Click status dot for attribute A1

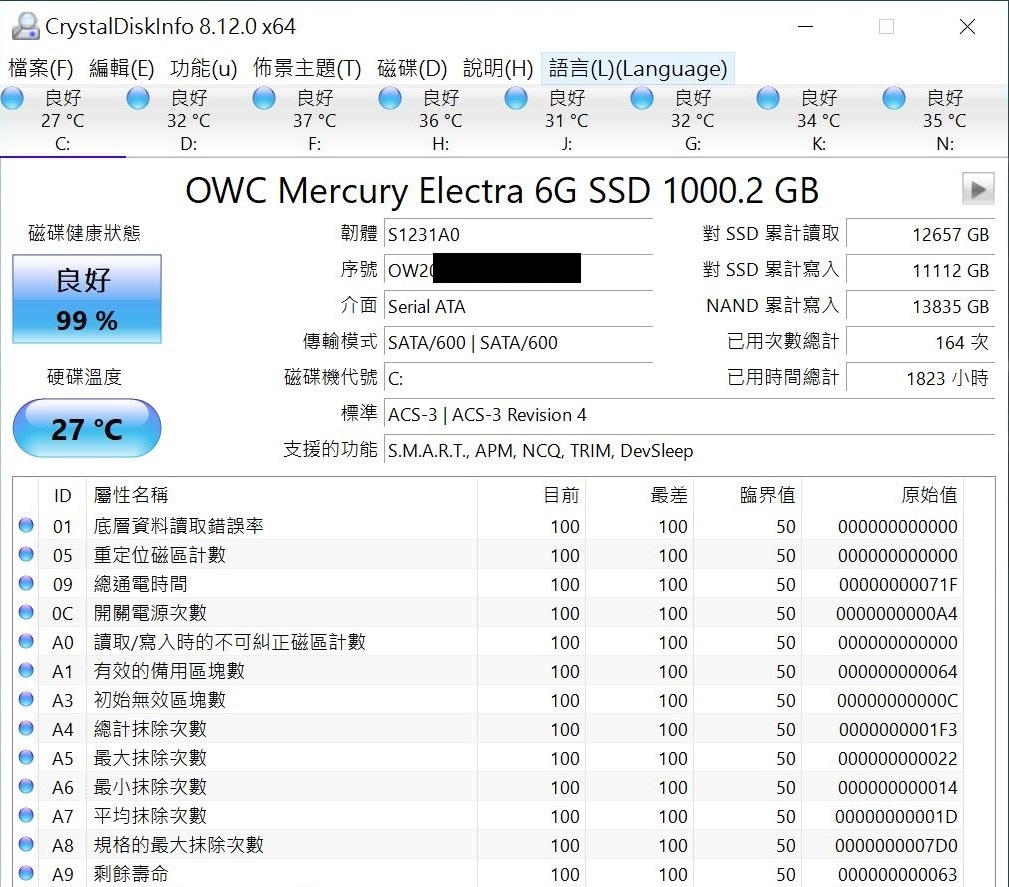(x=26, y=670)
